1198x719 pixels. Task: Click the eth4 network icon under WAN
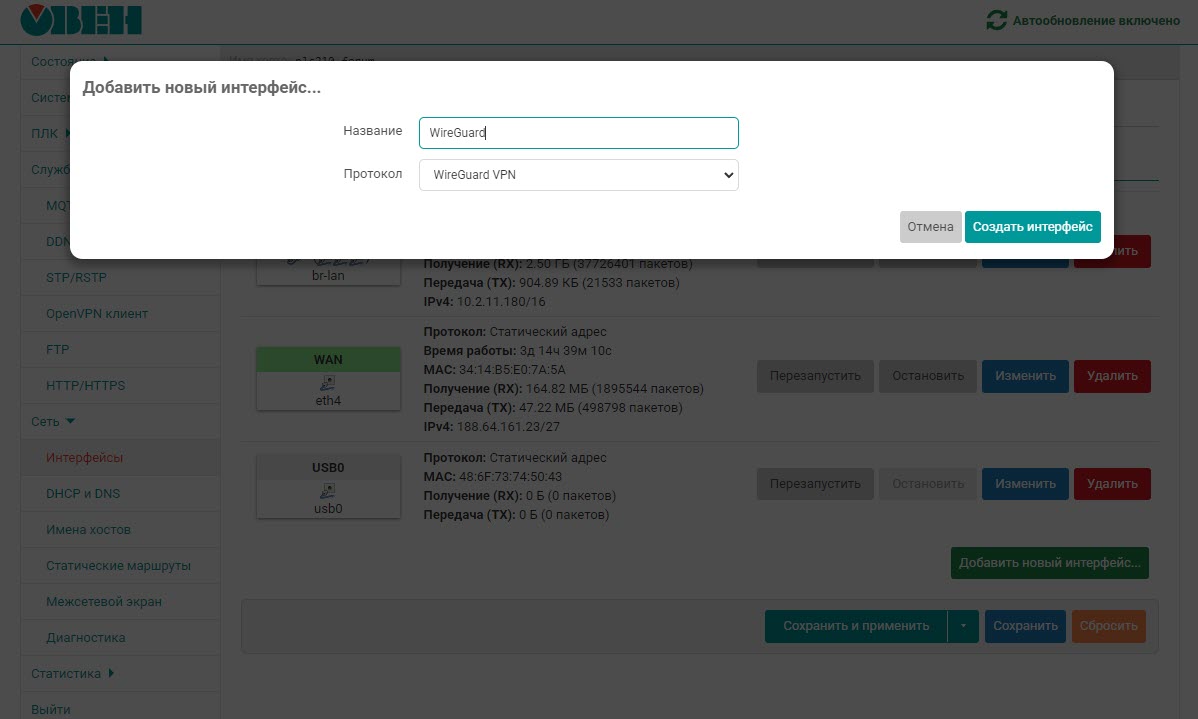tap(328, 383)
